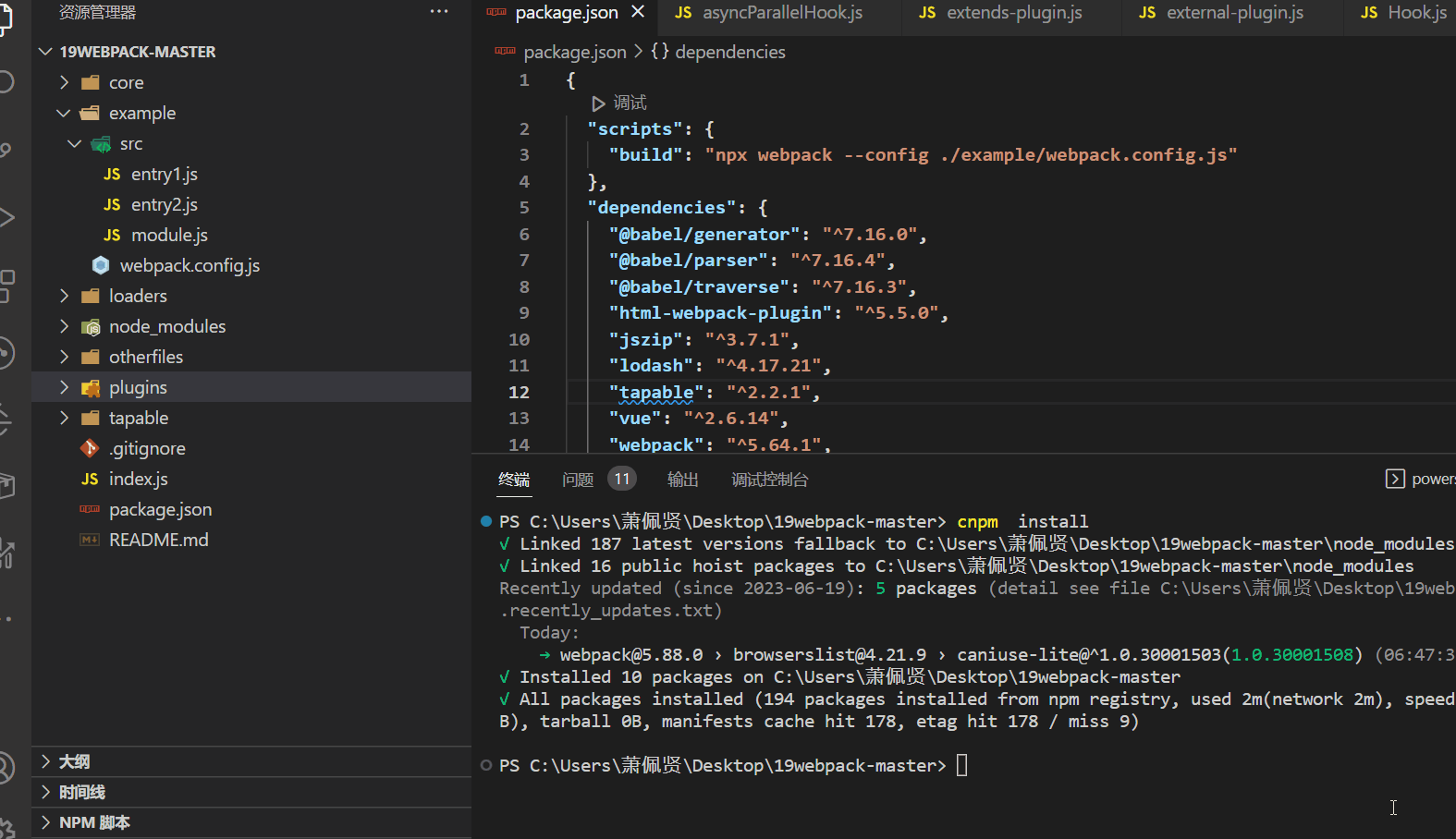The height and width of the screenshot is (839, 1456).
Task: Open Run and Debug from activity bar
Action: [6, 218]
